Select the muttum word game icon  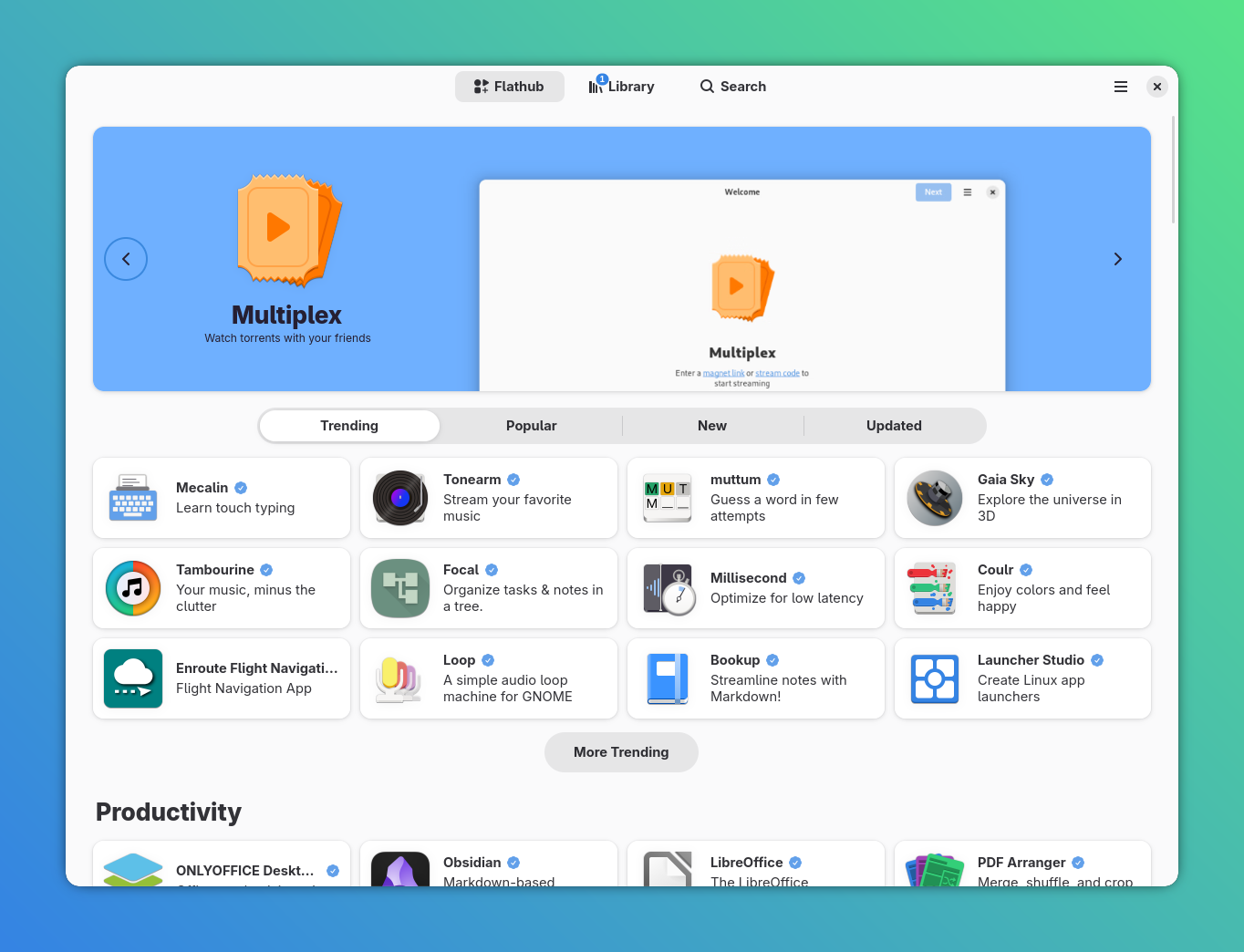667,498
